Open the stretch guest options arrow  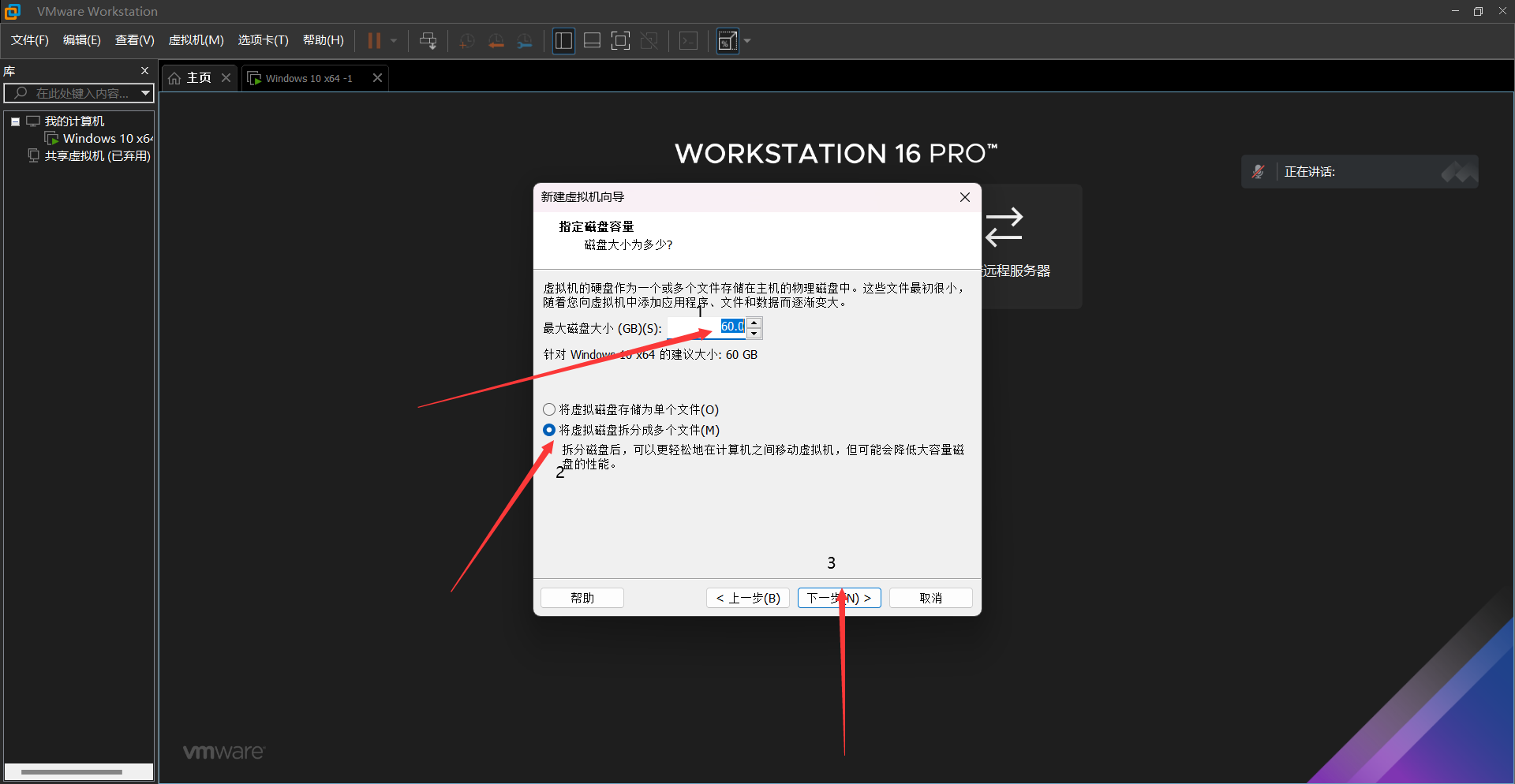point(747,41)
